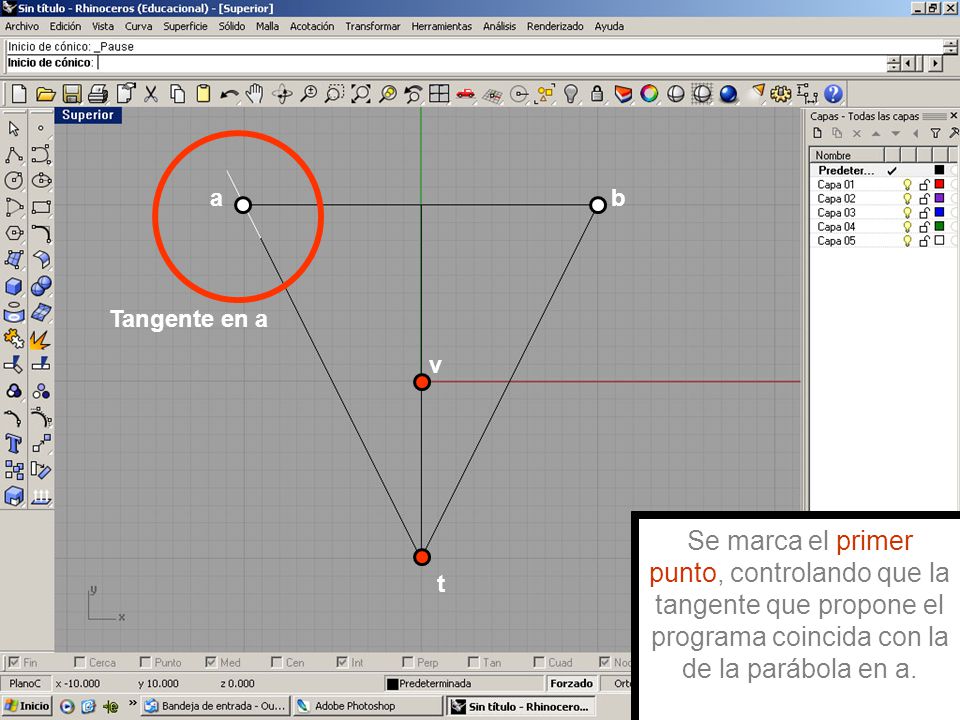Select the Explode tool icon
The height and width of the screenshot is (720, 960).
(41, 339)
